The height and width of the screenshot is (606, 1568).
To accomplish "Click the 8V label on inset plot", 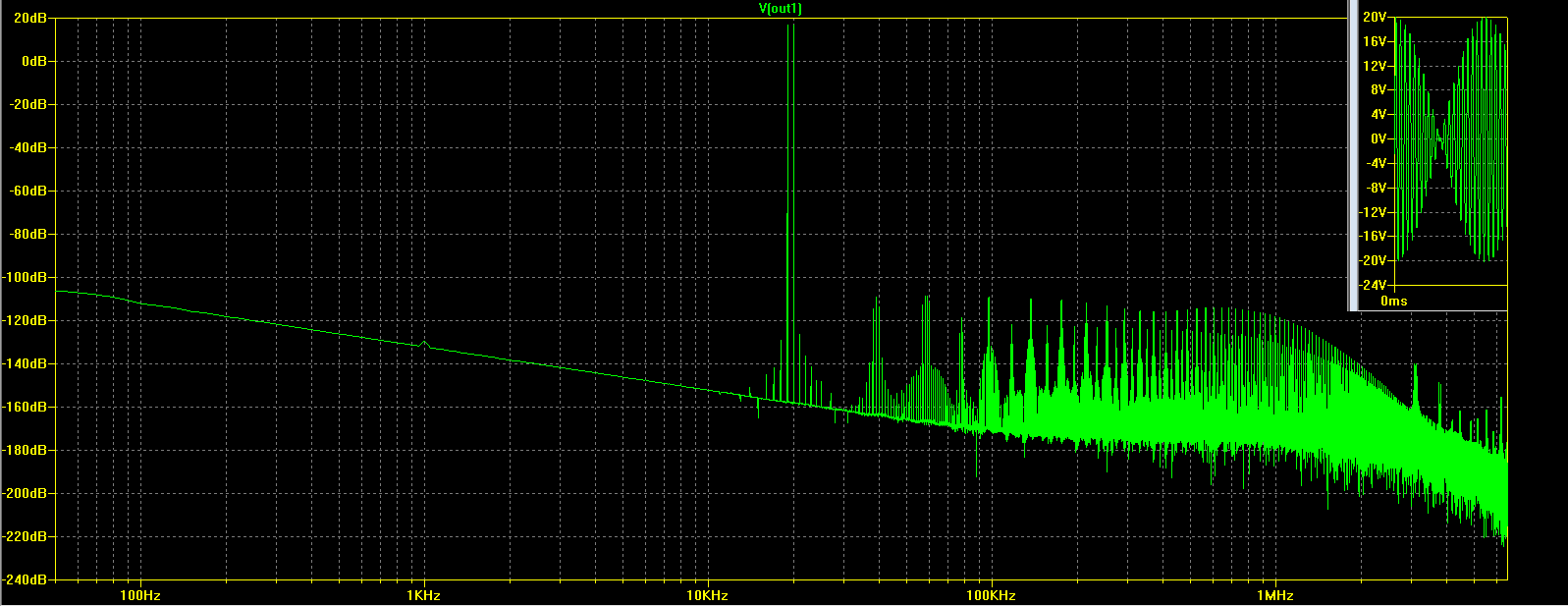I will (1378, 90).
